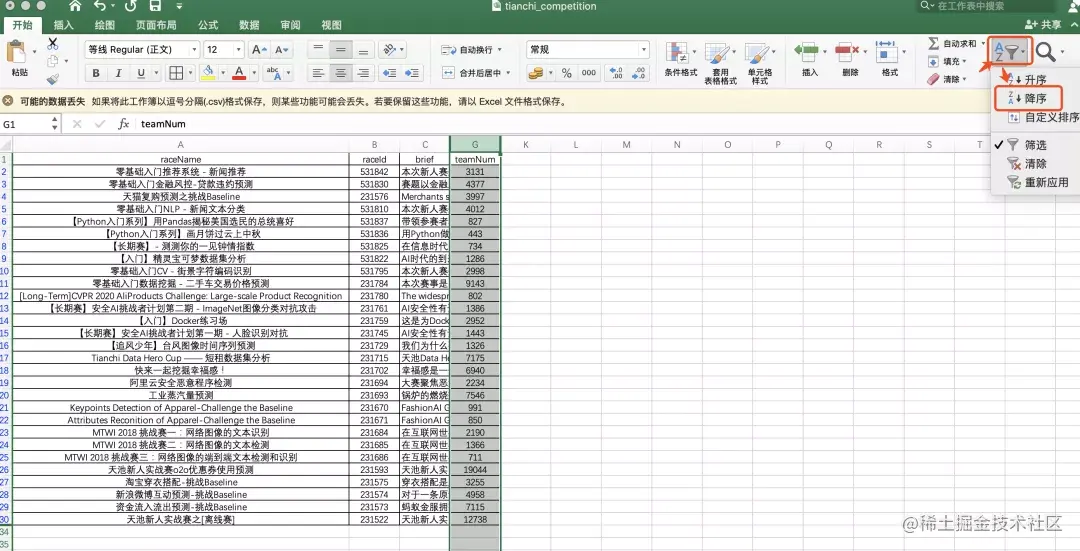Select the Format Painter brush icon
This screenshot has width=1080, height=551.
pos(52,79)
